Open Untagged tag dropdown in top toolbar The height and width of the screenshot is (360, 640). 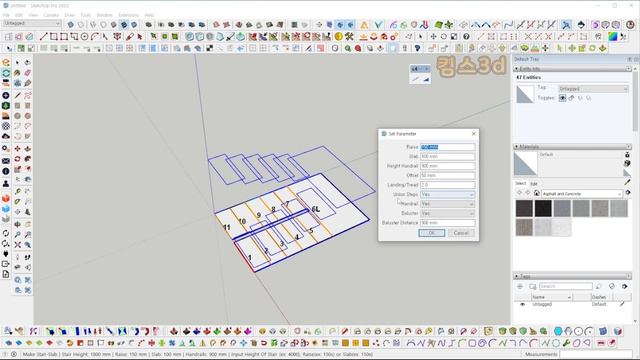(x=32, y=24)
